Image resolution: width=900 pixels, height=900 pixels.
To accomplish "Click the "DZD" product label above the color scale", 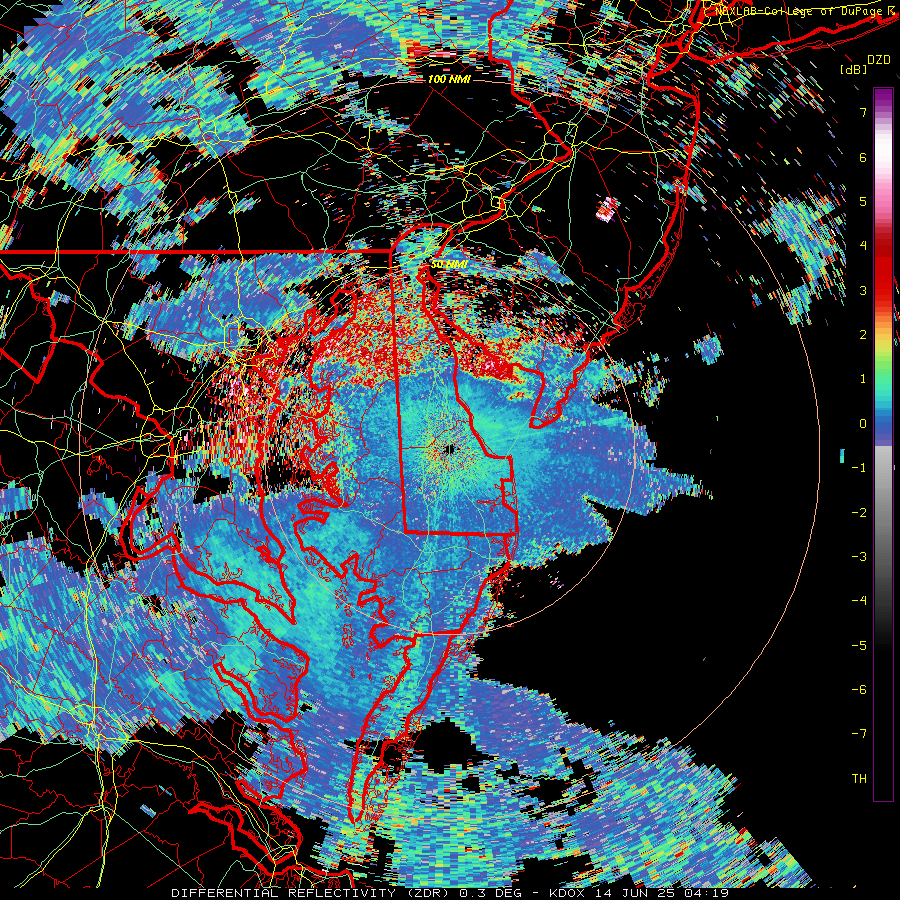I will 878,60.
